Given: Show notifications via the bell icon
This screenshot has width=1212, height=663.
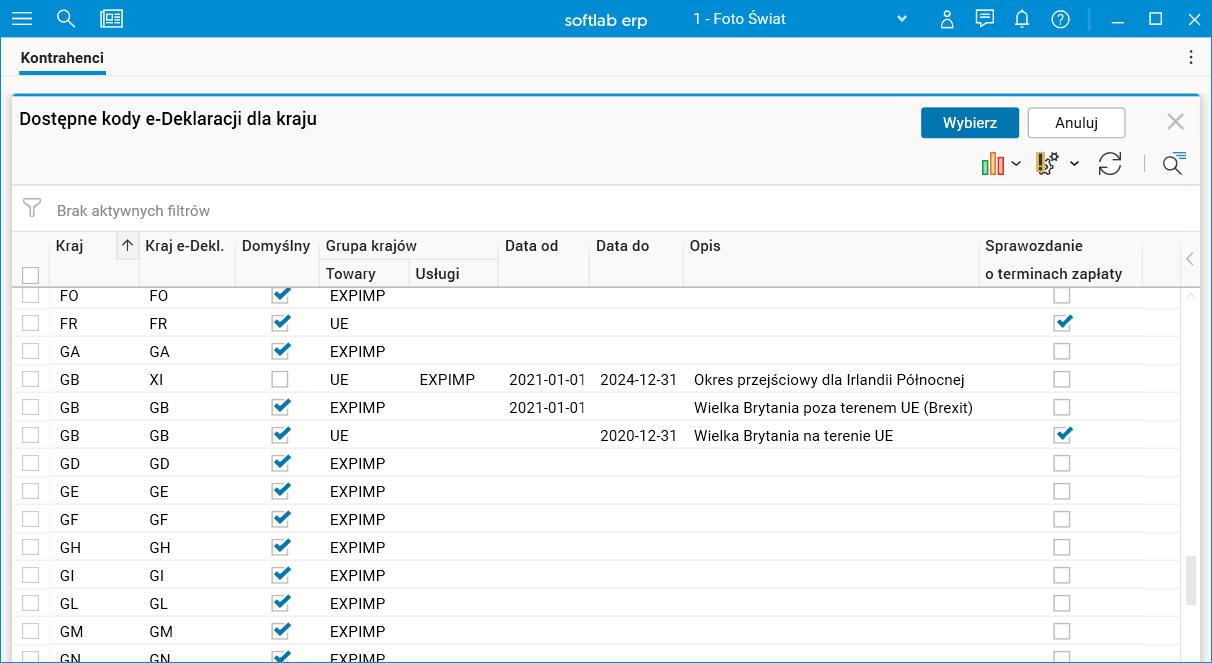Looking at the screenshot, I should point(1022,19).
